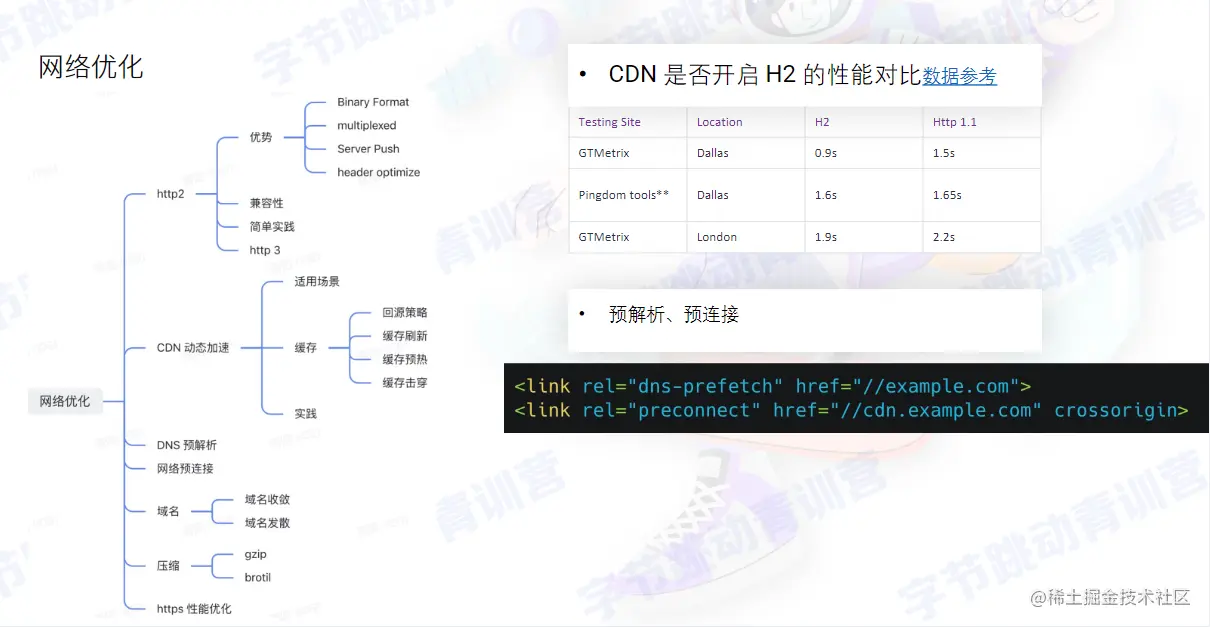The width and height of the screenshot is (1210, 627).
Task: Click the dns-prefetch code line
Action: (x=773, y=386)
